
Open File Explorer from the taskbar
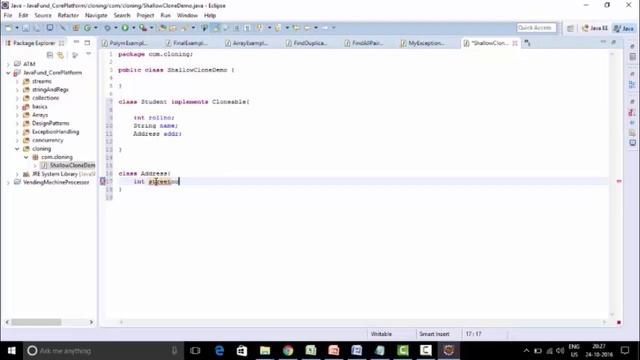(x=265, y=350)
